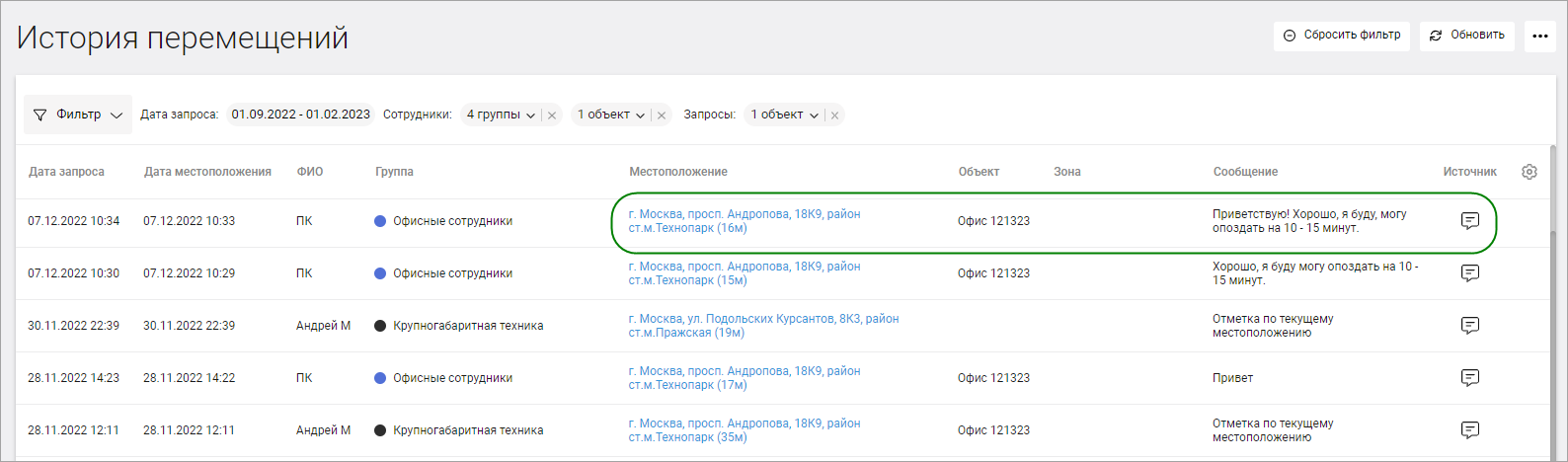The height and width of the screenshot is (462, 1568).
Task: Click message source icon for 28.11.2022 14:23 row
Action: click(1469, 378)
